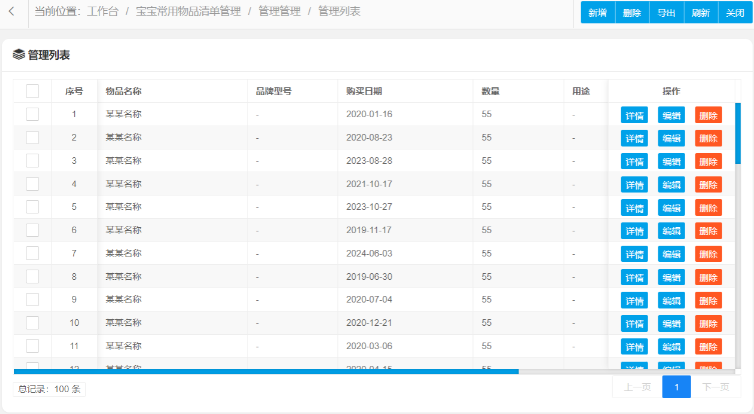Check the checkbox for row 7
Screen dimensions: 754x414
point(32,253)
